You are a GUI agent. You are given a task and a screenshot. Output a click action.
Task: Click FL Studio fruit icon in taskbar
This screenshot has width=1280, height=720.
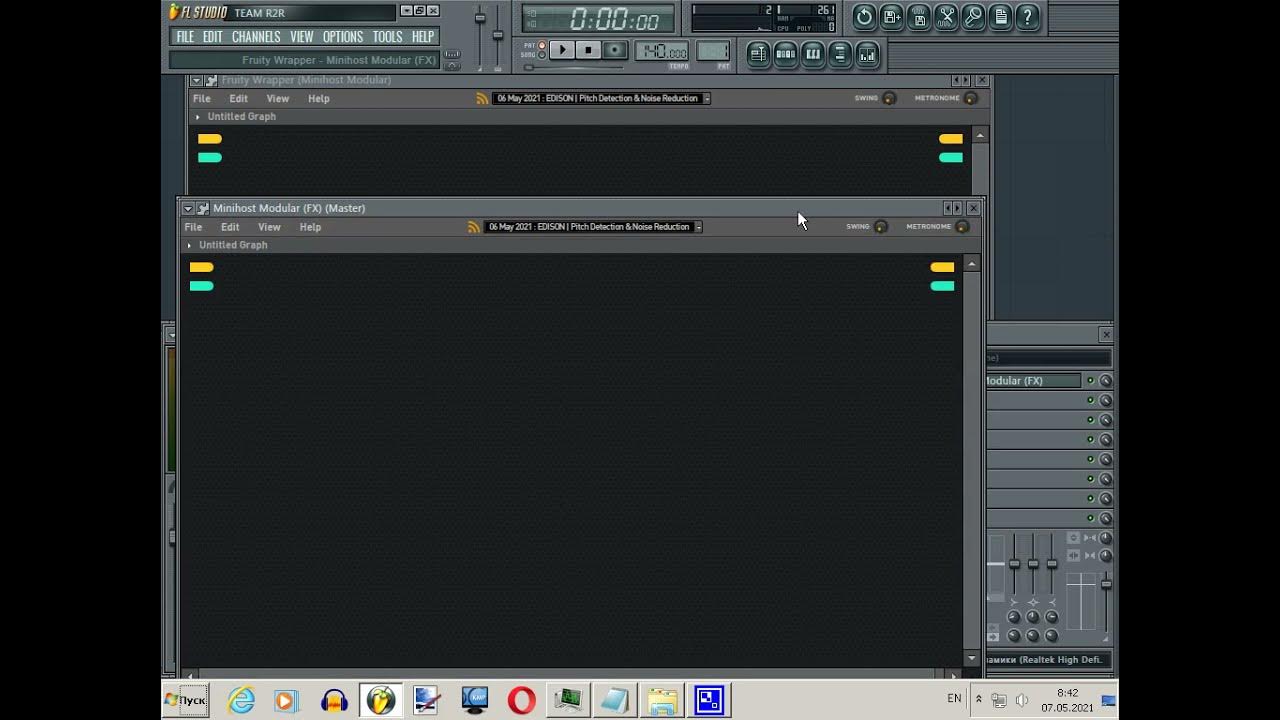pyautogui.click(x=380, y=700)
